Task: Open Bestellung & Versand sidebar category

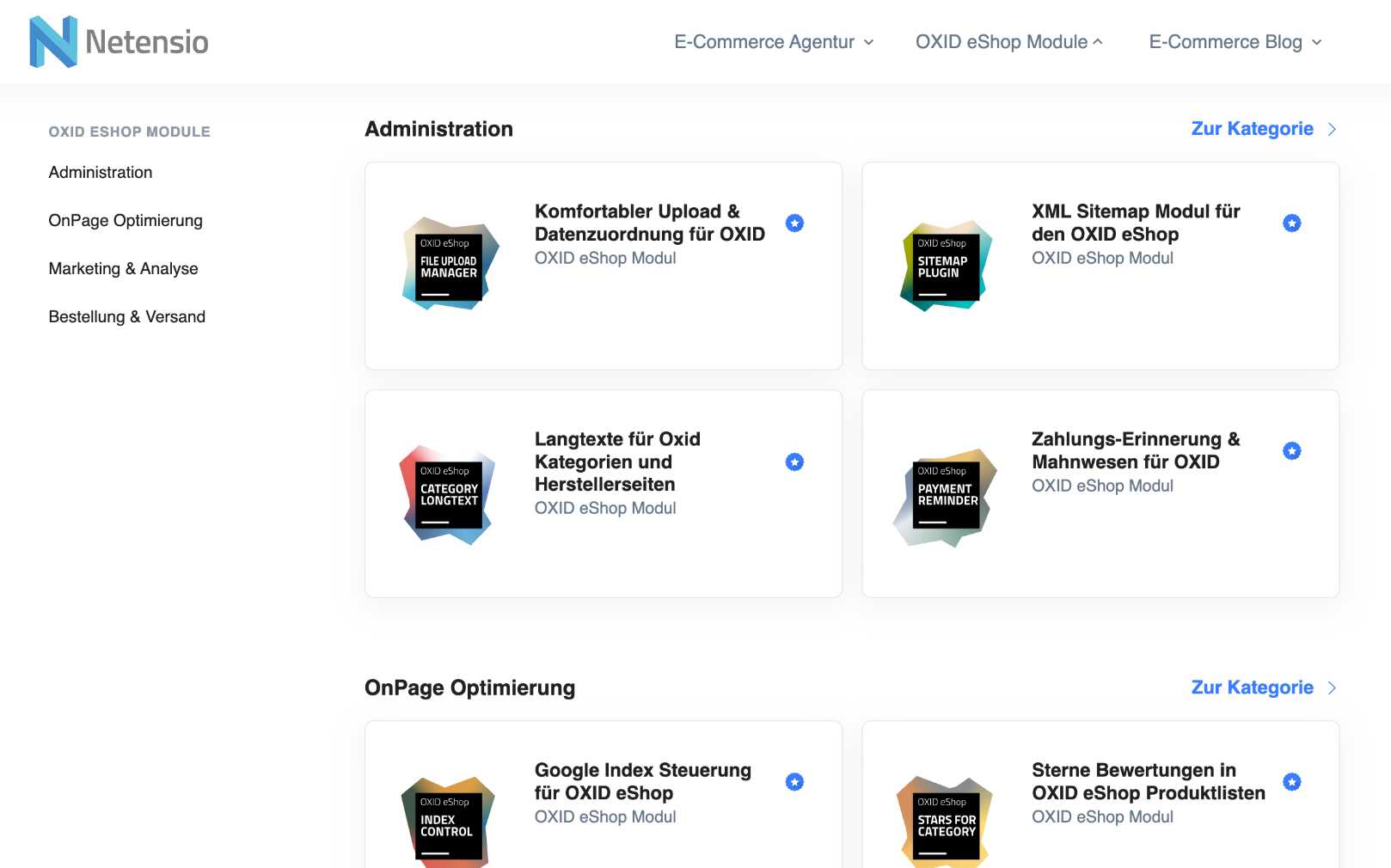Action: [127, 317]
